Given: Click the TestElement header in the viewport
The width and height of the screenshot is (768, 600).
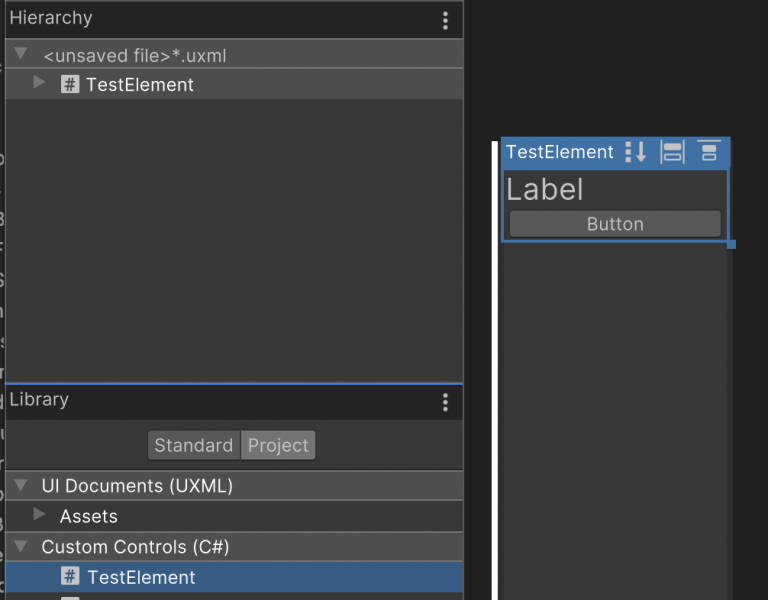Looking at the screenshot, I should 559,152.
